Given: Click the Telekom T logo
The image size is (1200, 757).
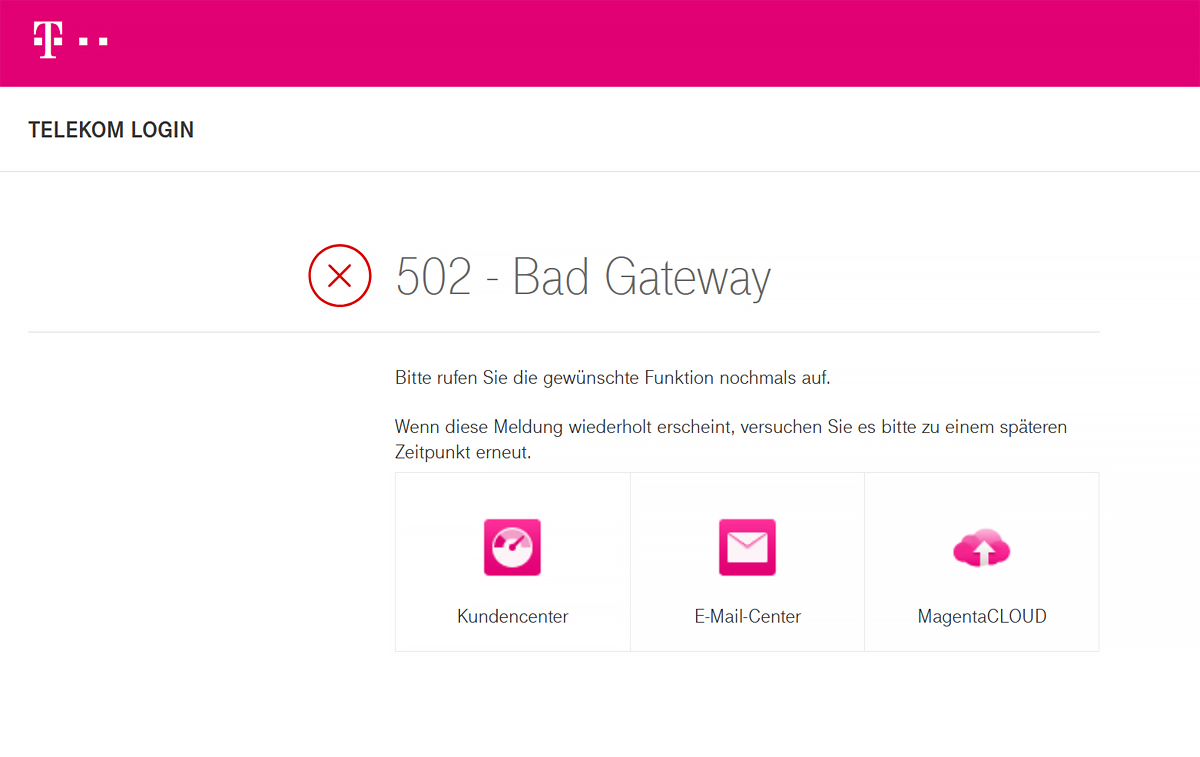Looking at the screenshot, I should coord(70,40).
